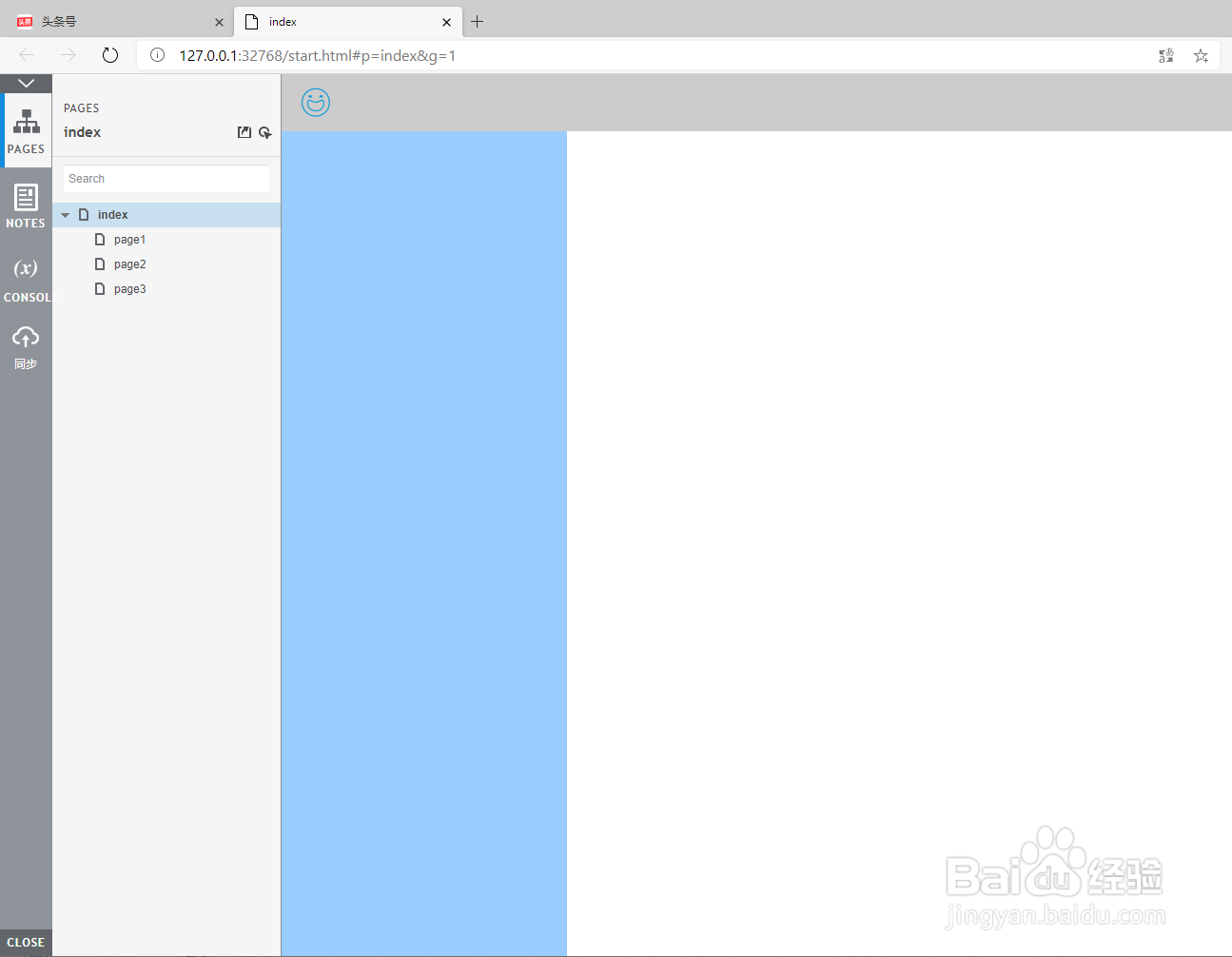Open the NOTES panel
The image size is (1232, 957).
(26, 205)
